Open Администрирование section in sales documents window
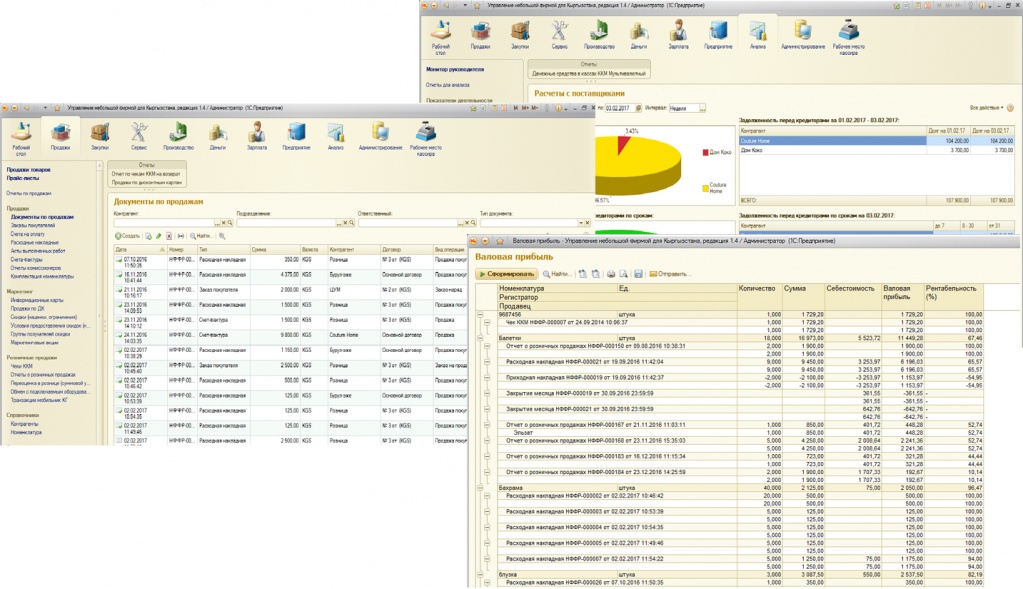 tap(380, 136)
